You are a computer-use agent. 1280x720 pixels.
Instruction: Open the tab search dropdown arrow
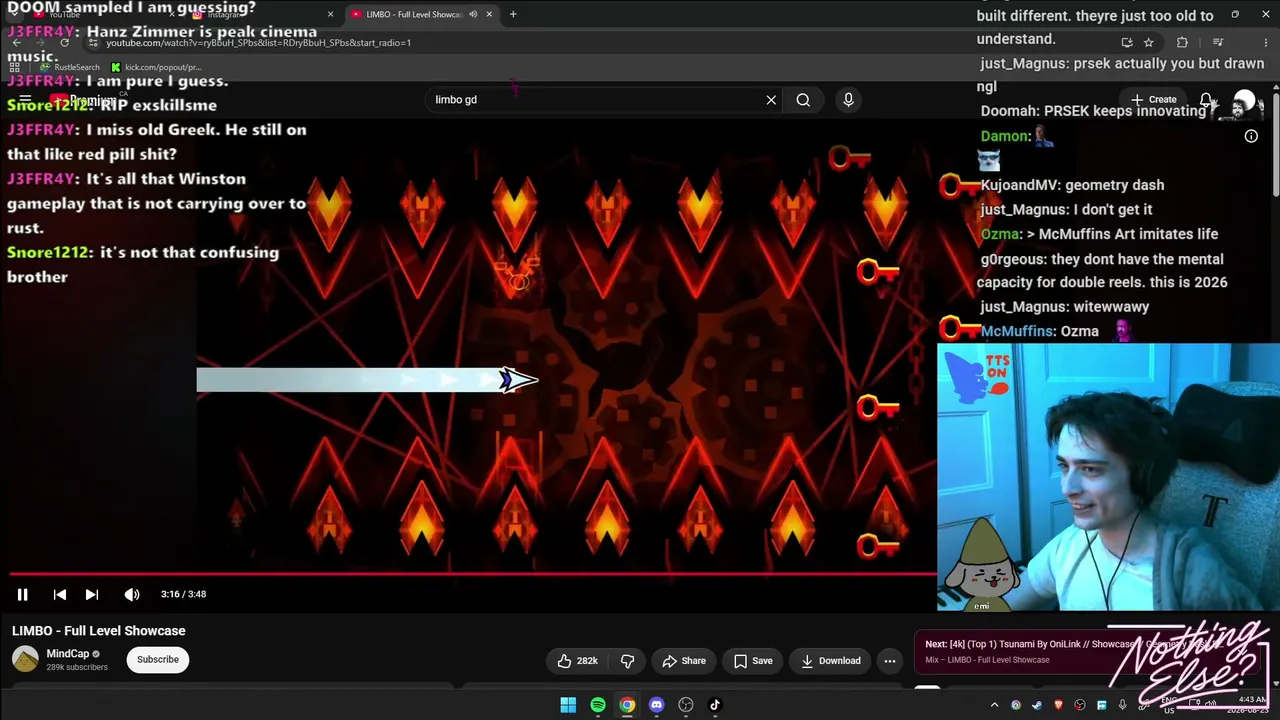tap(12, 15)
